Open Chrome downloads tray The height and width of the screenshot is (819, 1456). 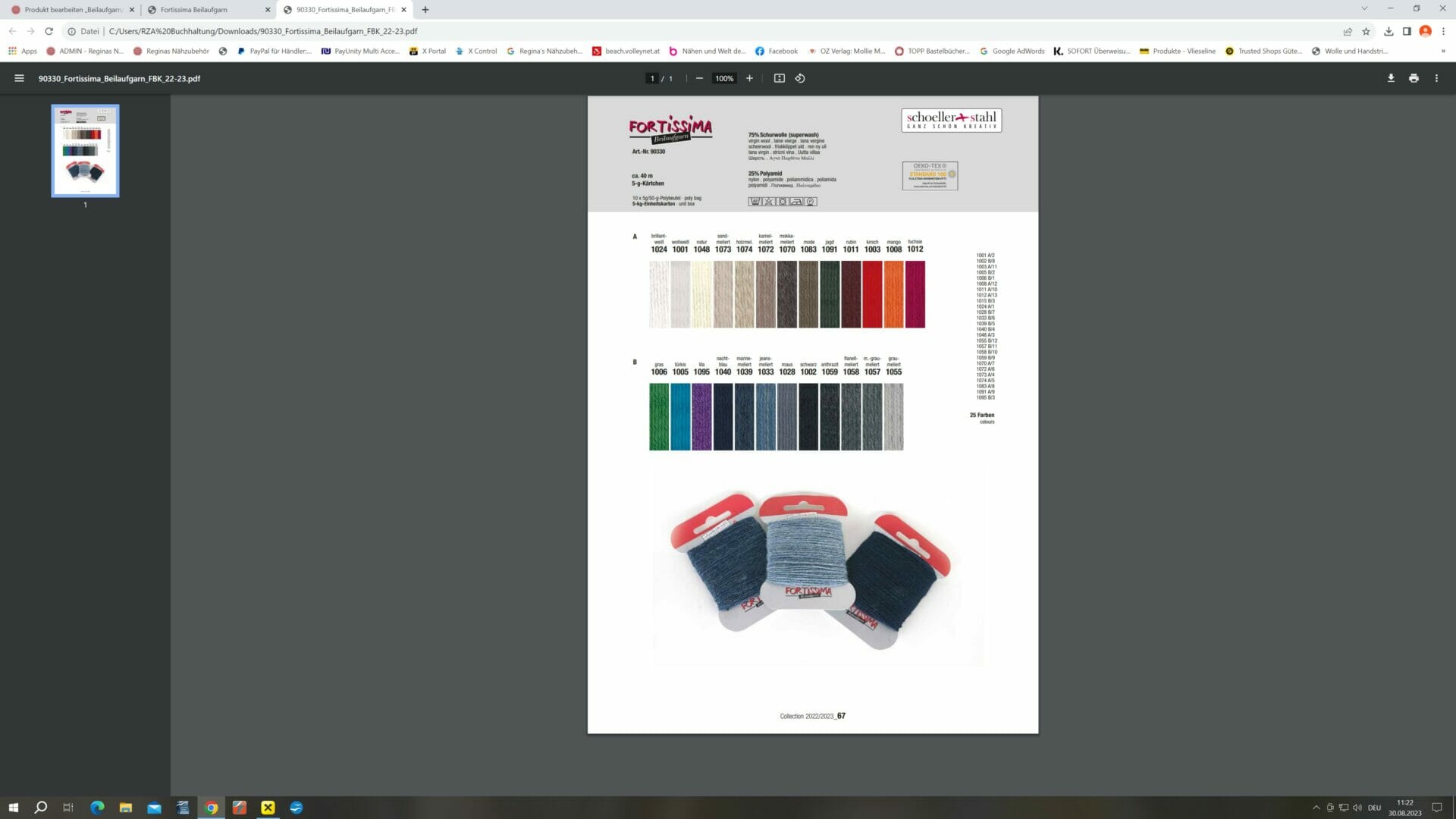1389,31
